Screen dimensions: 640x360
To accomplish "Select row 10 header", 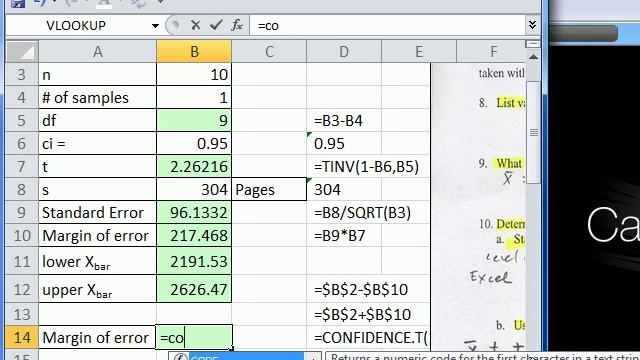I will click(22, 236).
